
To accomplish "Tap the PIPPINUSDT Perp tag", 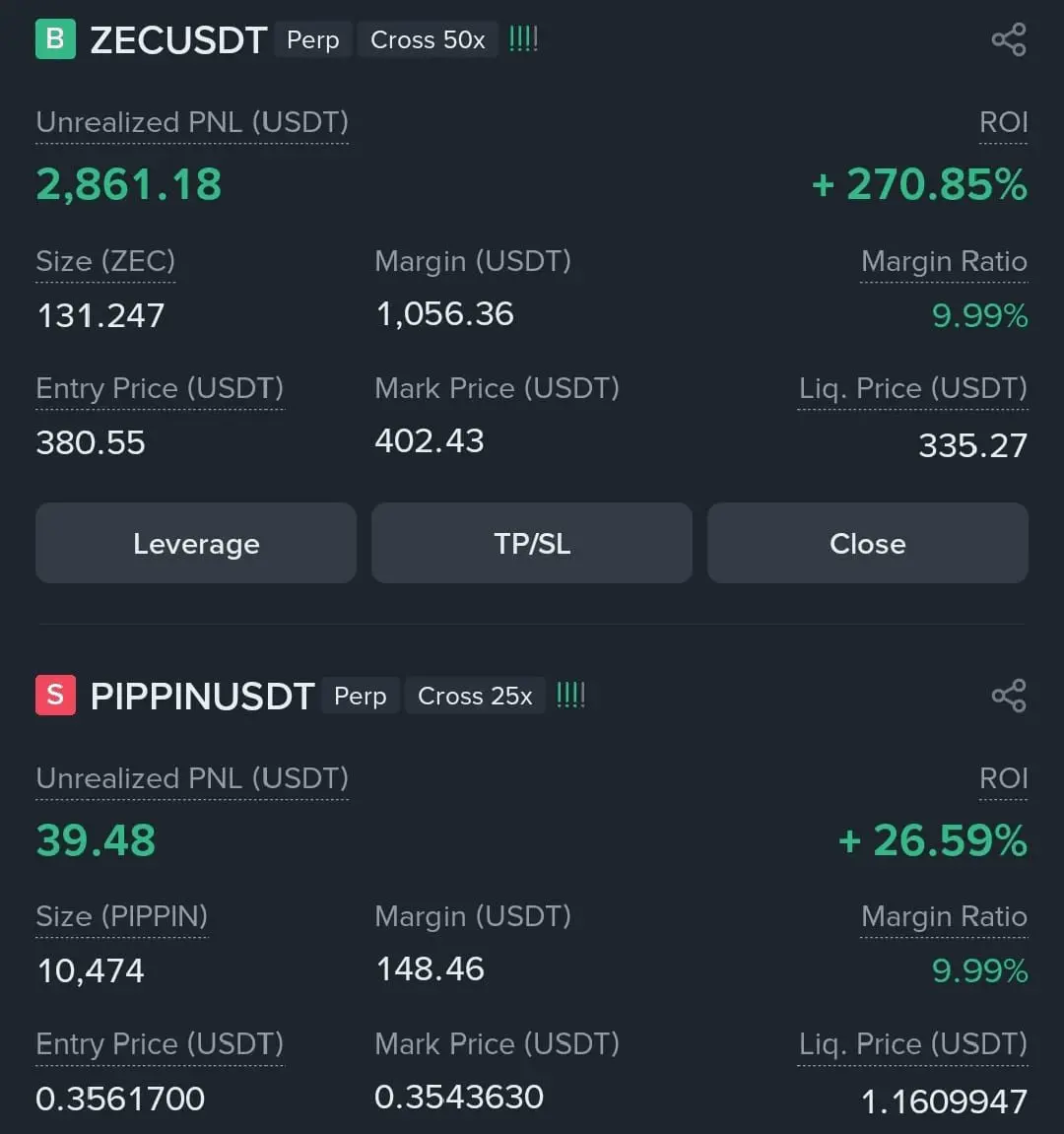I will pos(361,696).
